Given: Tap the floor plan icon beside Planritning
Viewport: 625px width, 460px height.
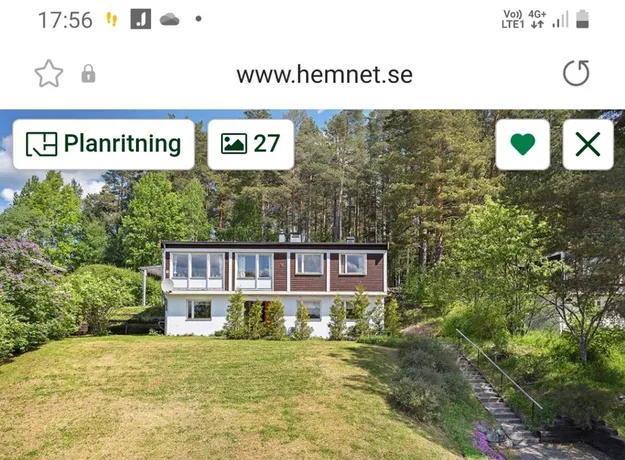Looking at the screenshot, I should [41, 144].
